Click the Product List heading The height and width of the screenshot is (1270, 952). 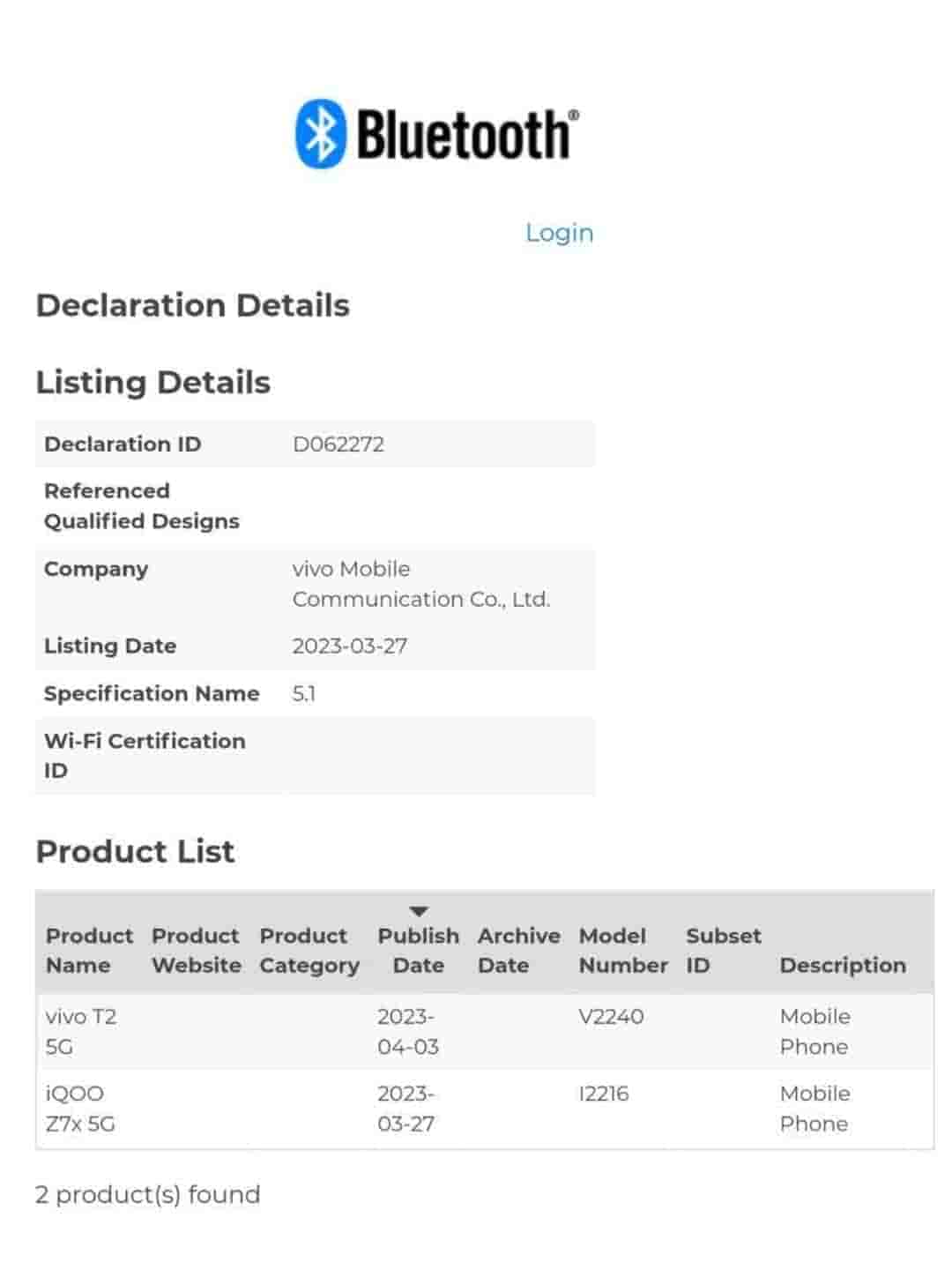pos(135,851)
